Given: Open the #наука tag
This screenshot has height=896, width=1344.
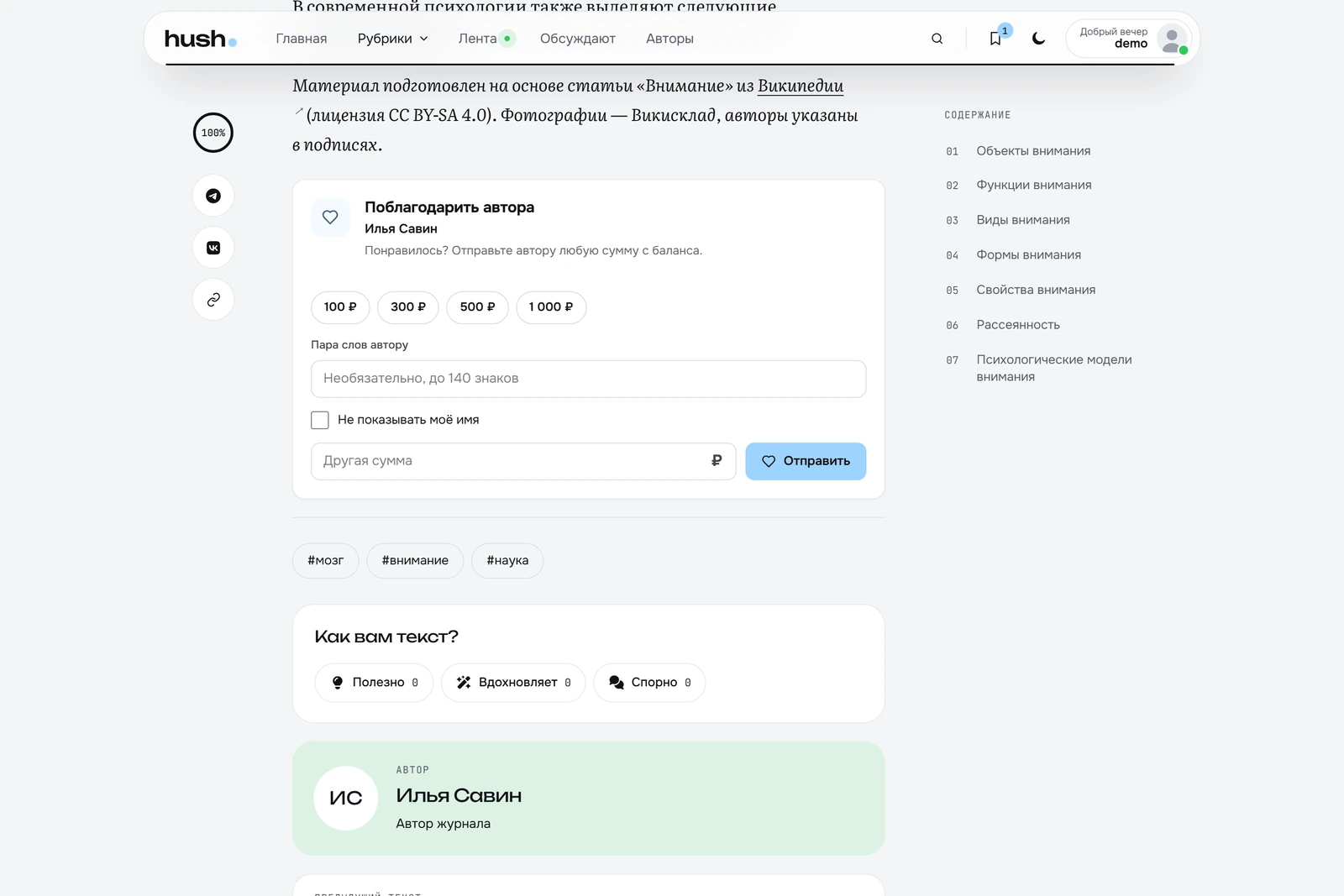Looking at the screenshot, I should 507,561.
